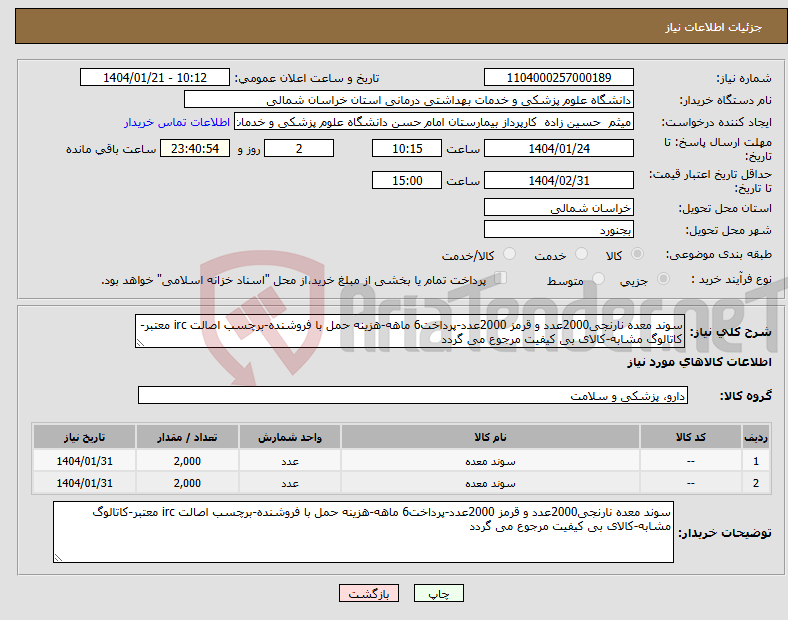Image resolution: width=788 pixels, height=620 pixels.
Task: Click the توضیحات خریدار buyer notes textarea
Action: (x=363, y=532)
